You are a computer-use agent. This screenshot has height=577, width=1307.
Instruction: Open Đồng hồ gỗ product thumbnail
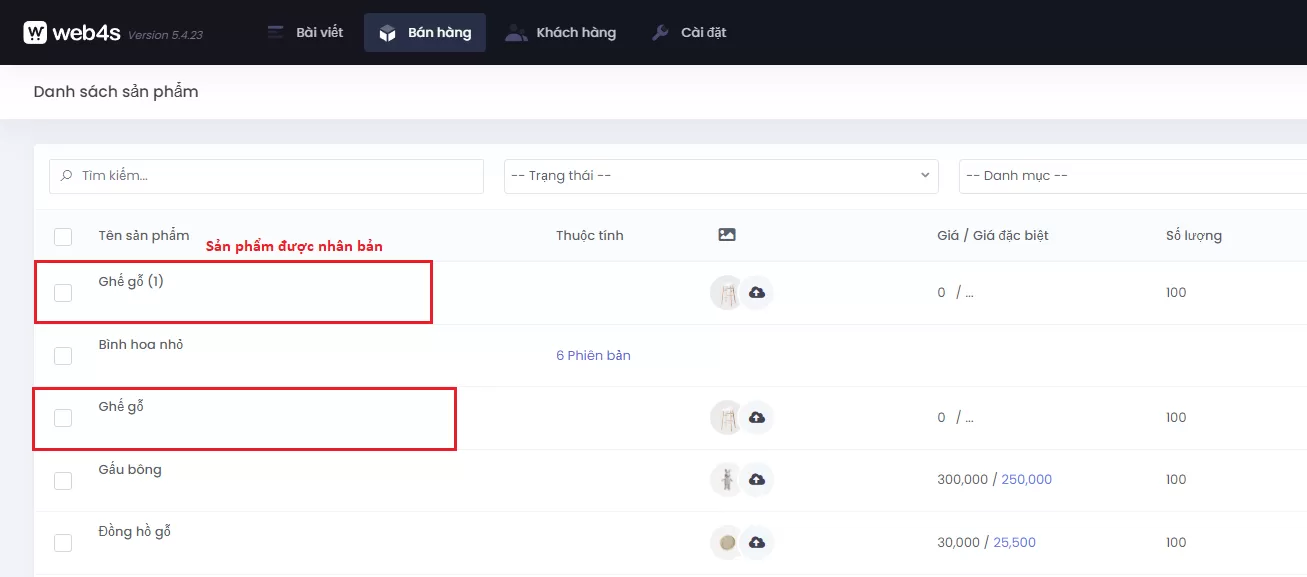[726, 543]
